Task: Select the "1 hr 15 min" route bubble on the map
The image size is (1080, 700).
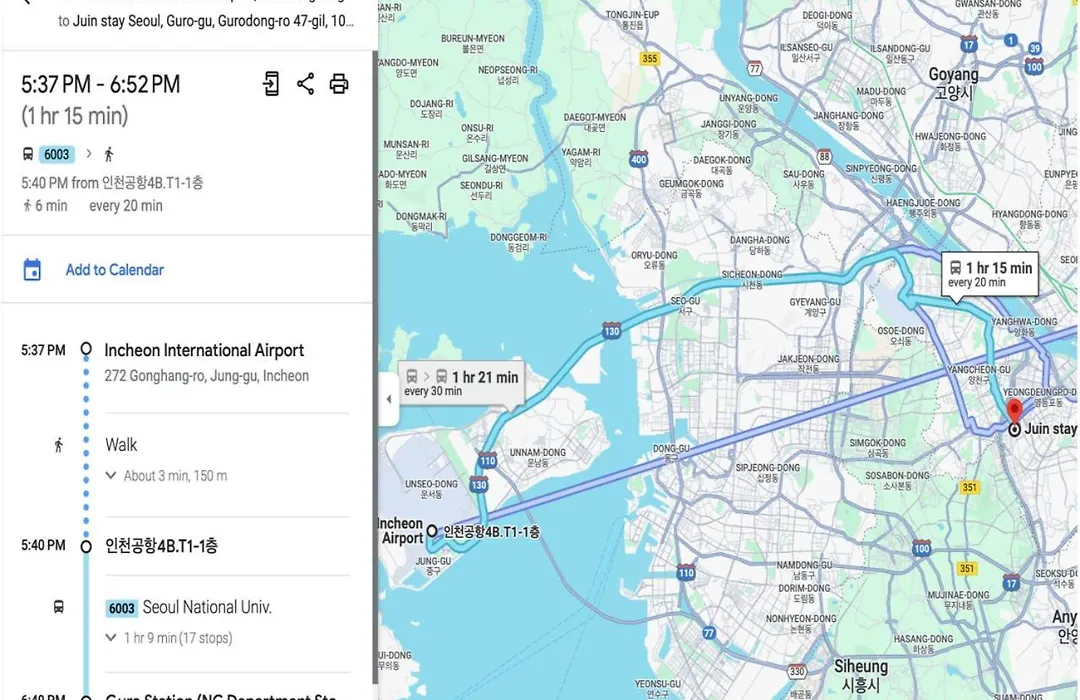Action: [990, 274]
